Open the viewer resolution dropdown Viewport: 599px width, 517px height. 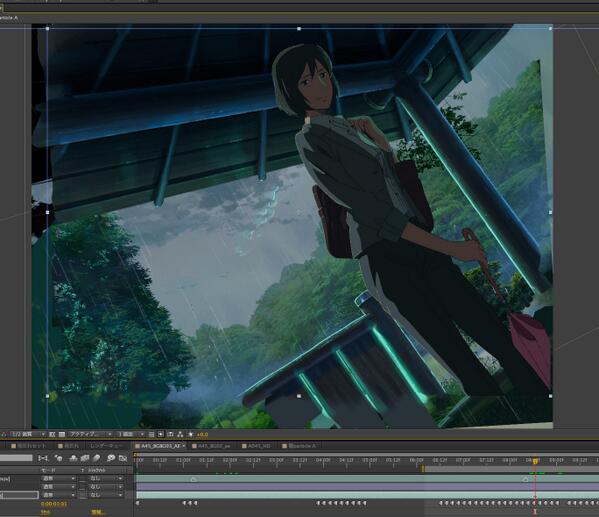click(x=28, y=434)
